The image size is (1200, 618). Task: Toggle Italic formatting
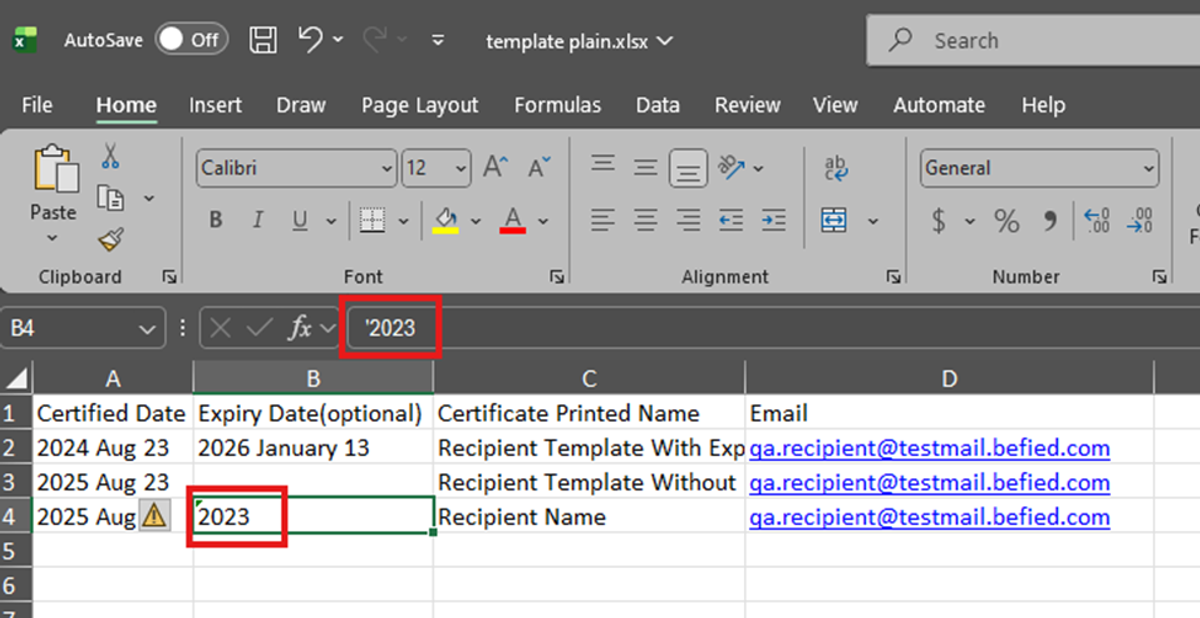(258, 220)
